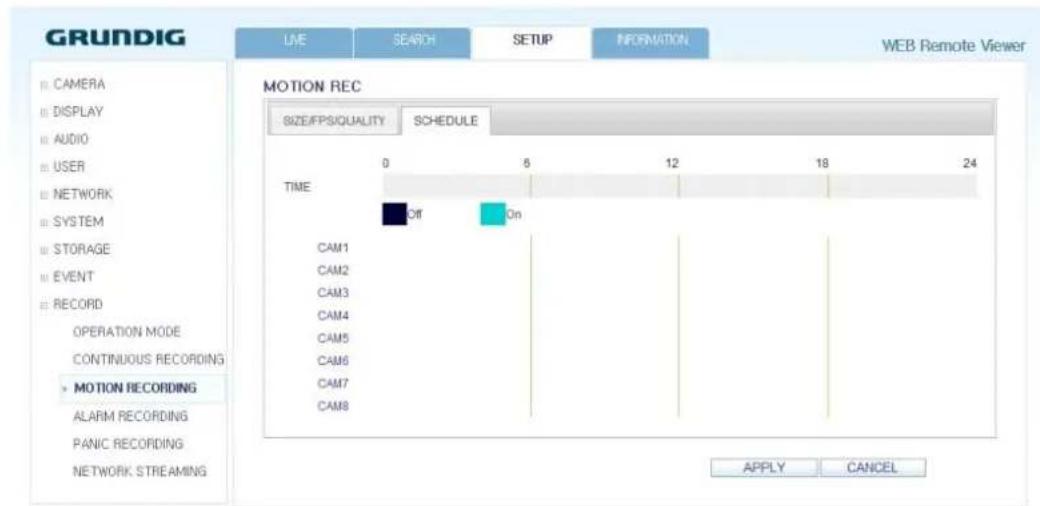The height and width of the screenshot is (506, 1040).
Task: Click the GRUNDIG logo
Action: pos(116,40)
